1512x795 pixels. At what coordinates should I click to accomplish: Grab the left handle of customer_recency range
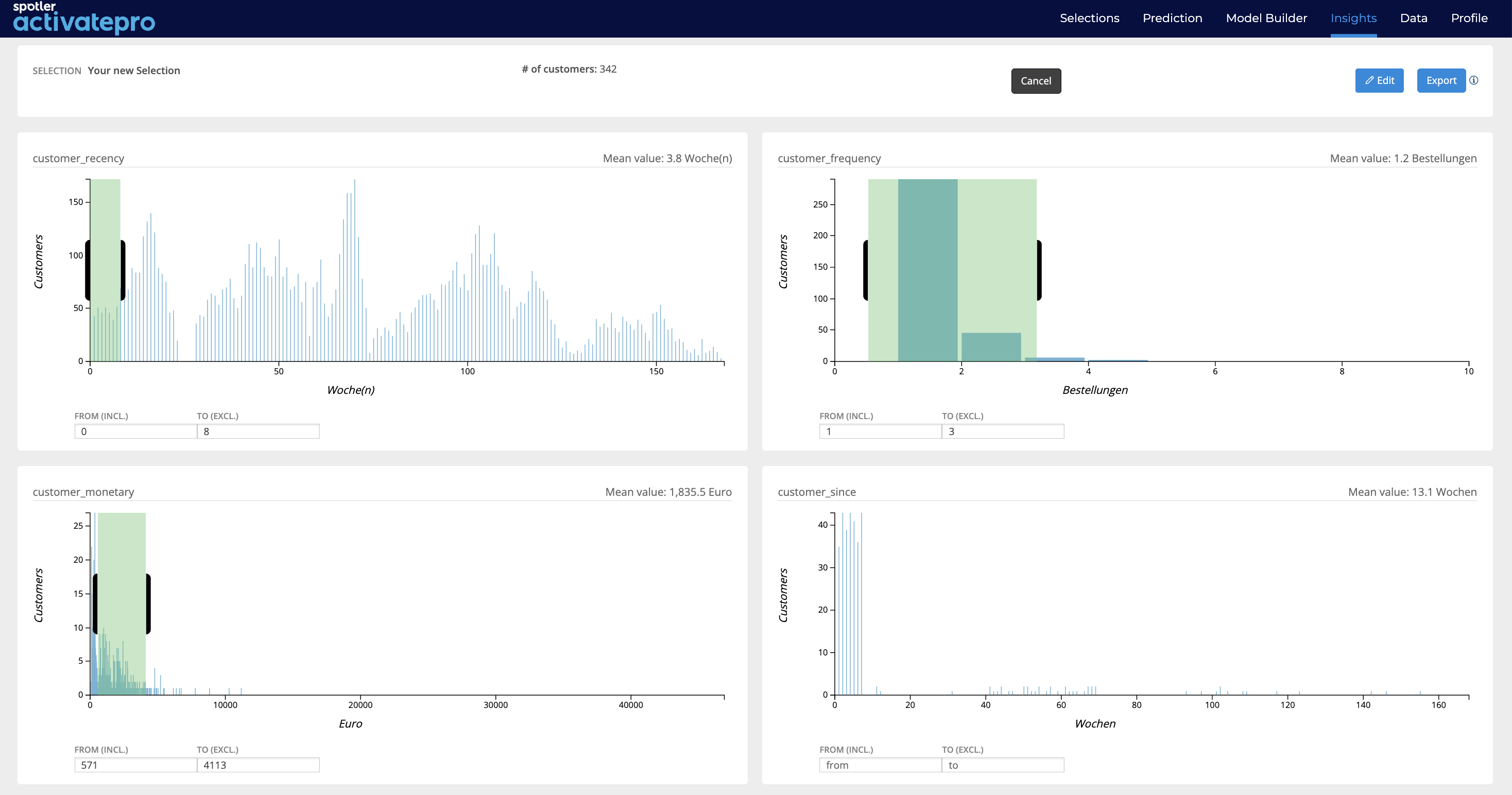point(88,270)
